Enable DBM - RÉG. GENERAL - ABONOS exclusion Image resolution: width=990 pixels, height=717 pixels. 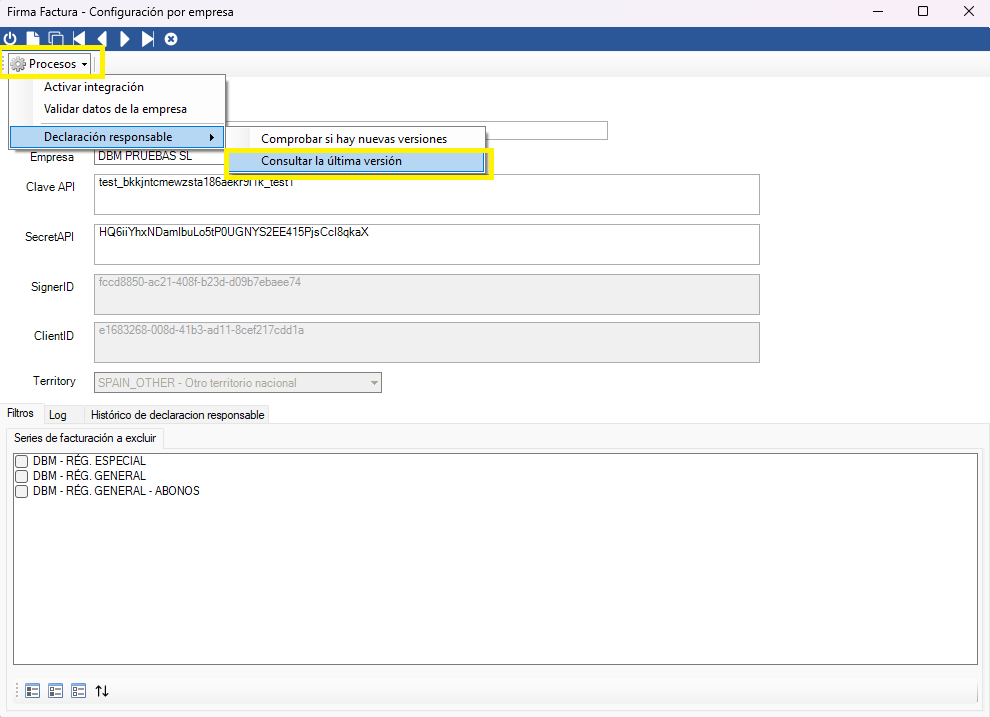click(x=22, y=492)
